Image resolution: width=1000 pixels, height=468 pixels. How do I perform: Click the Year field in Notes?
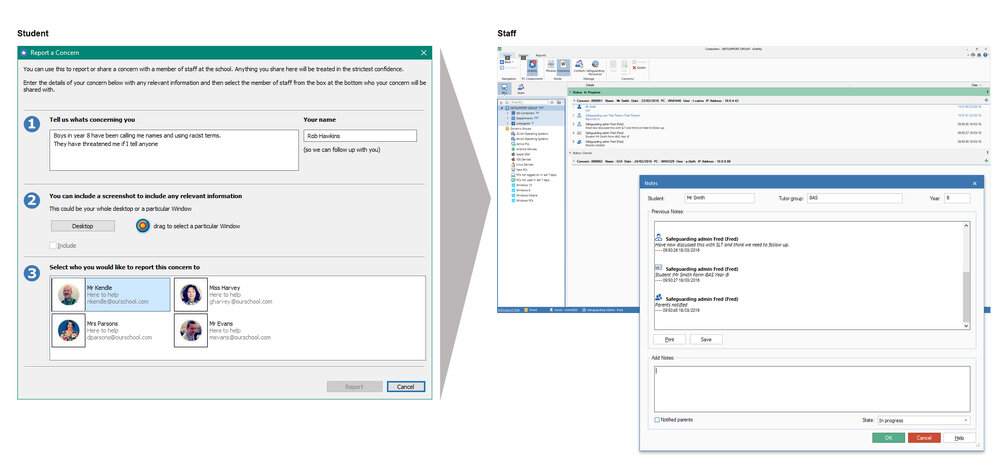pyautogui.click(x=957, y=198)
